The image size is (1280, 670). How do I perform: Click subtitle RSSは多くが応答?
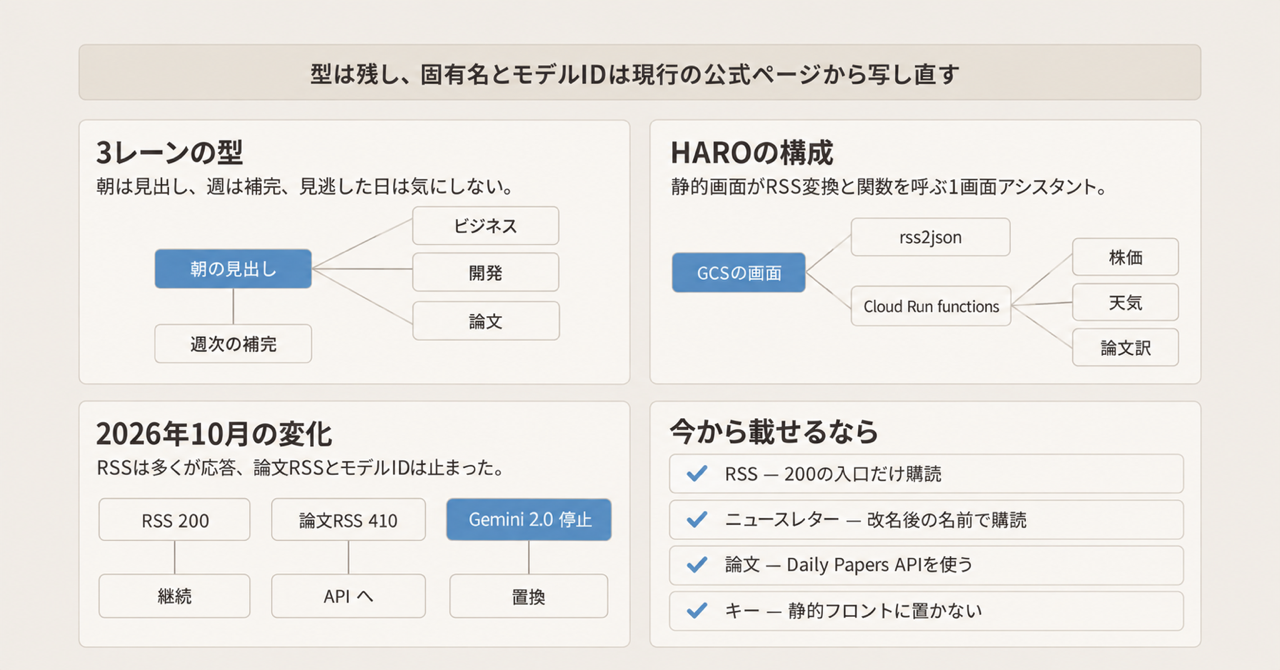pyautogui.click(x=300, y=468)
